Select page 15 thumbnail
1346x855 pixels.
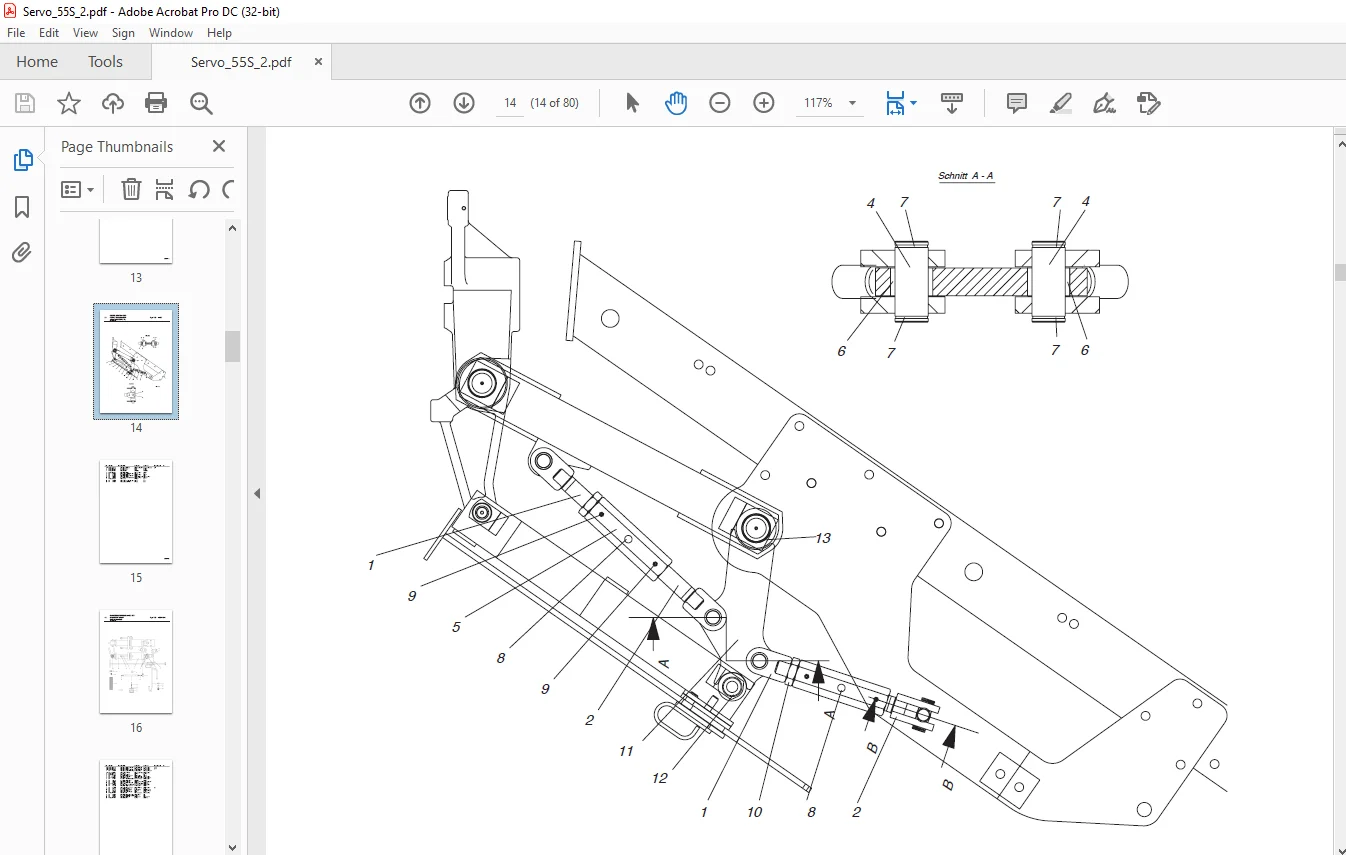click(136, 512)
